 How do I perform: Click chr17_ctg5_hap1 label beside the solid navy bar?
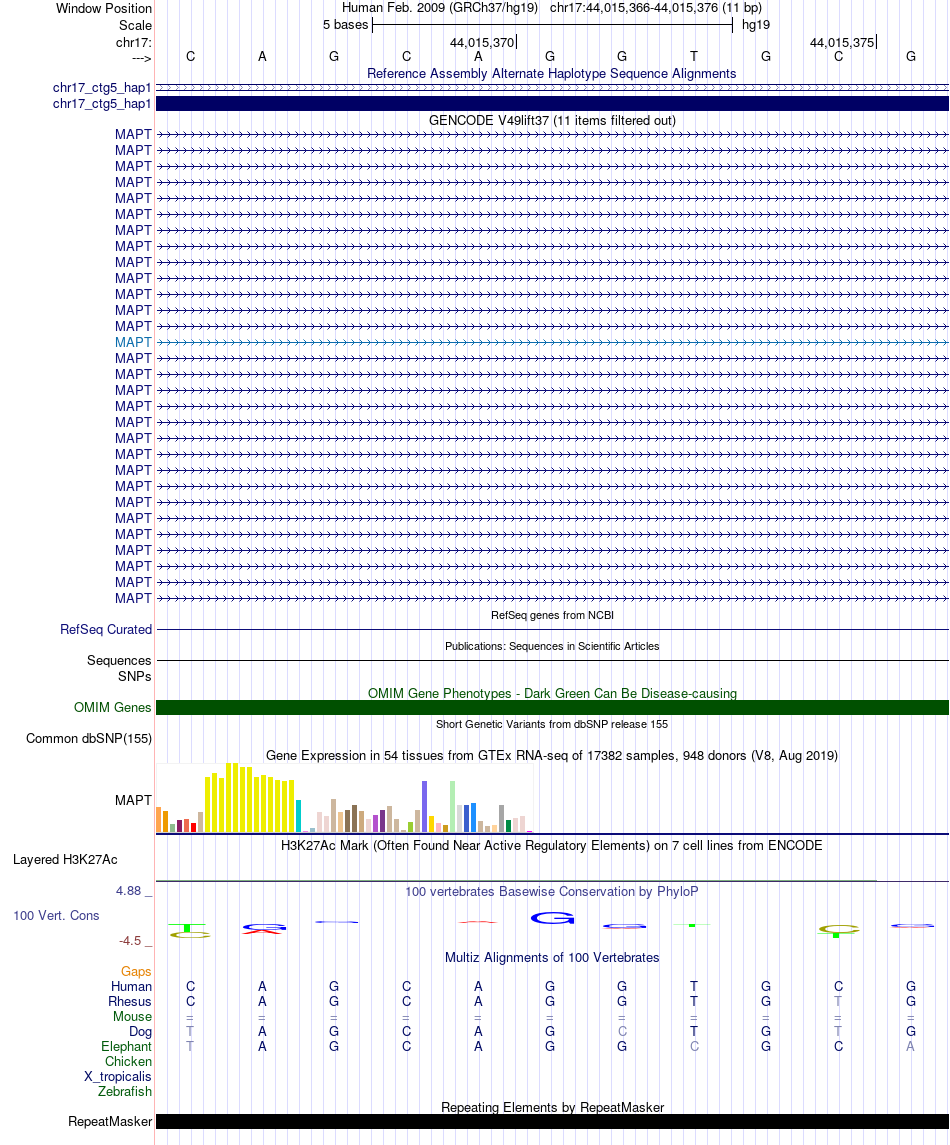click(x=101, y=104)
